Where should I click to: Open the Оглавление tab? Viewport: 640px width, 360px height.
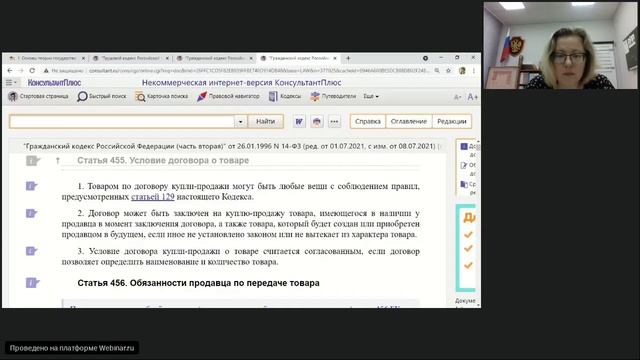click(409, 121)
